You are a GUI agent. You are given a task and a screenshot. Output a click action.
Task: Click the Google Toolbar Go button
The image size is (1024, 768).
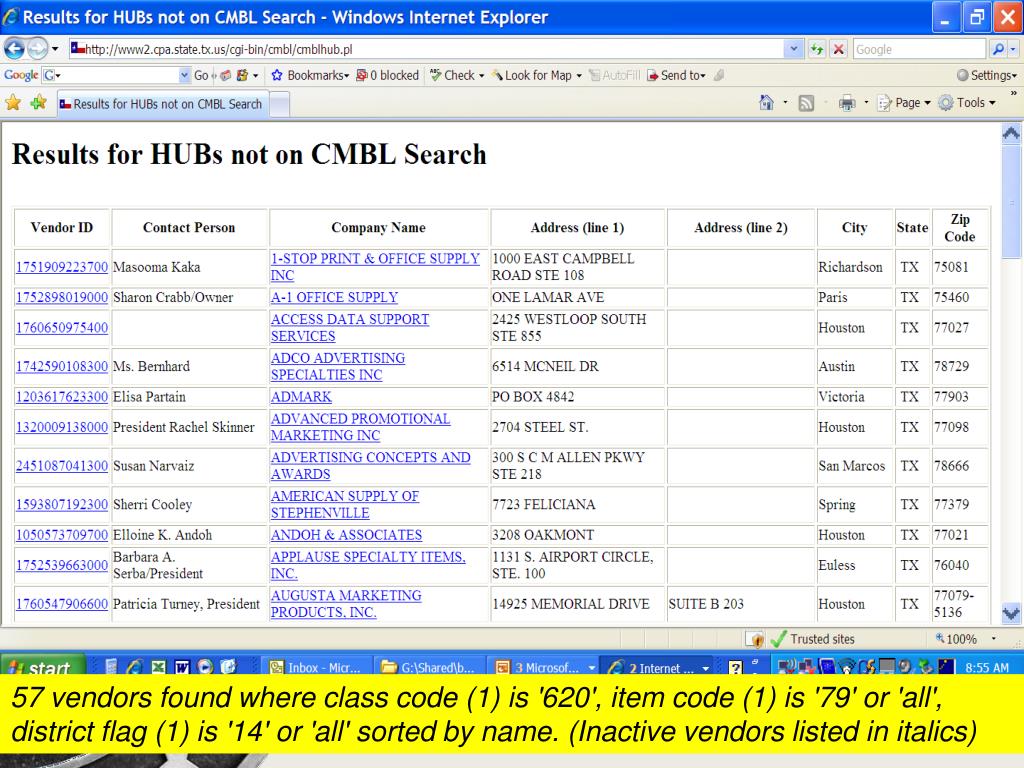[201, 75]
